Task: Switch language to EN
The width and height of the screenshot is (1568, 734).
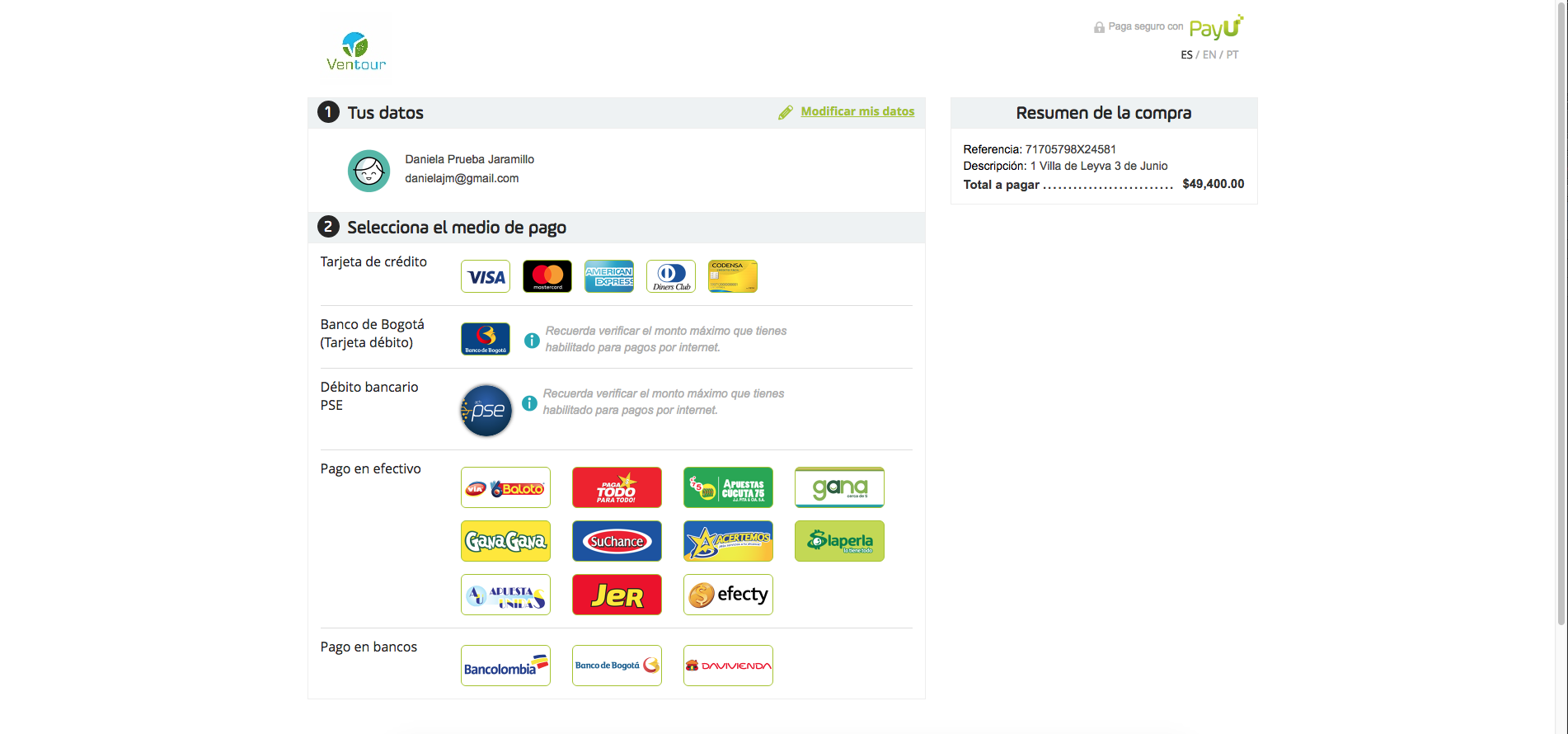Action: (x=1209, y=54)
